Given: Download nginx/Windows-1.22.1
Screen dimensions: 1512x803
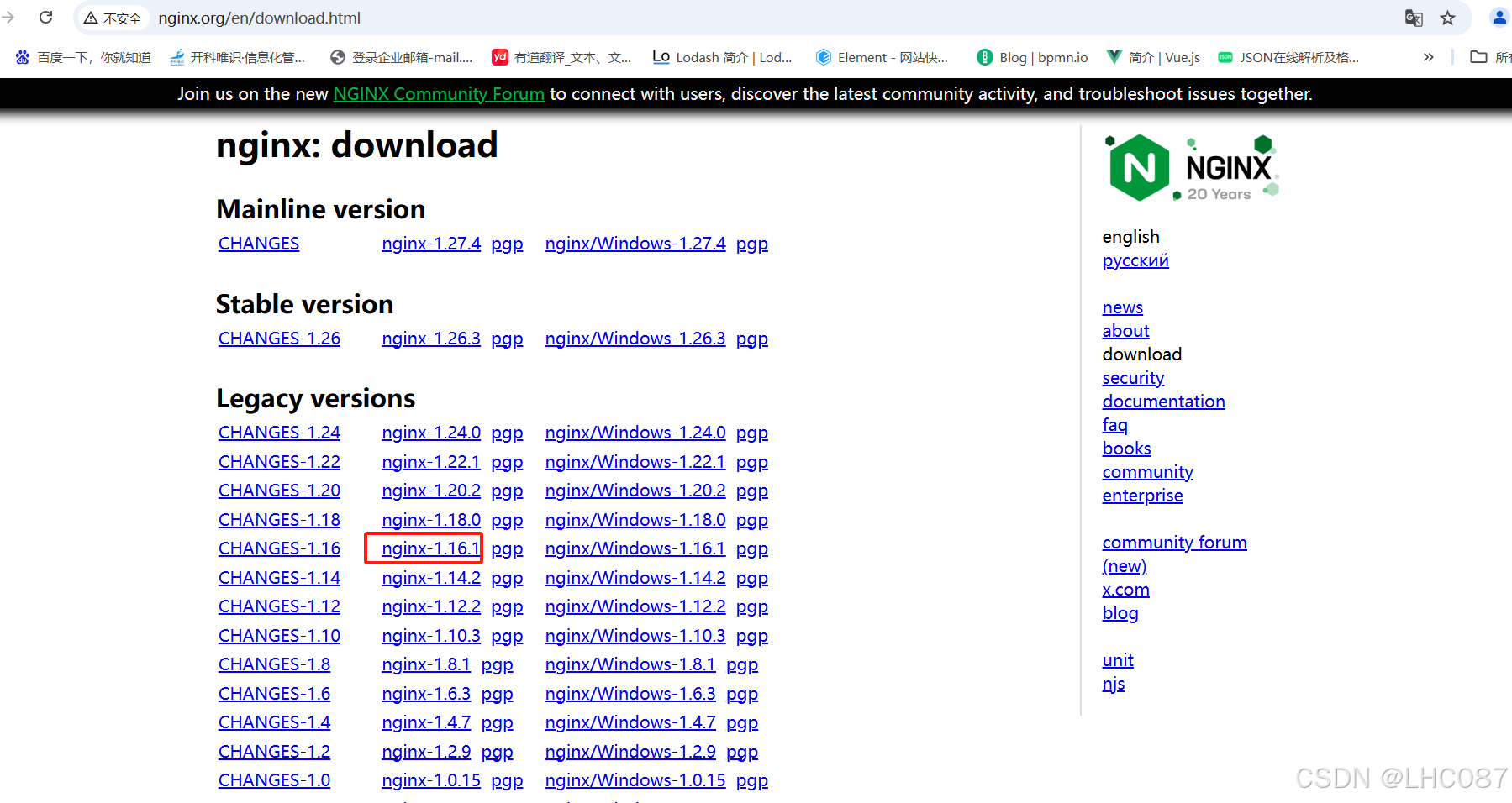Looking at the screenshot, I should 635,462.
